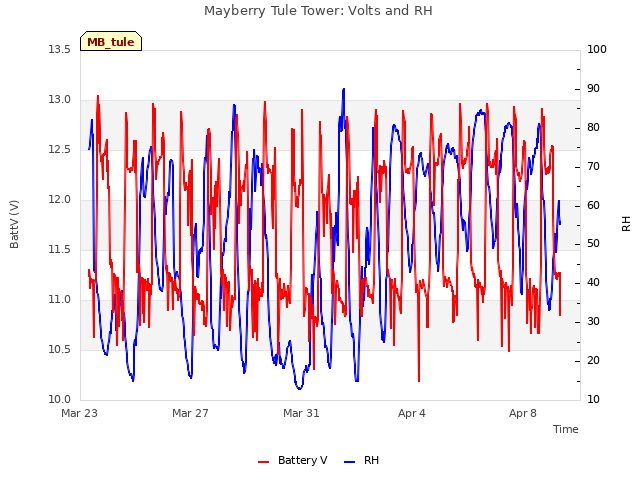Click the 90 RH axis value
The height and width of the screenshot is (480, 640).
tap(593, 89)
